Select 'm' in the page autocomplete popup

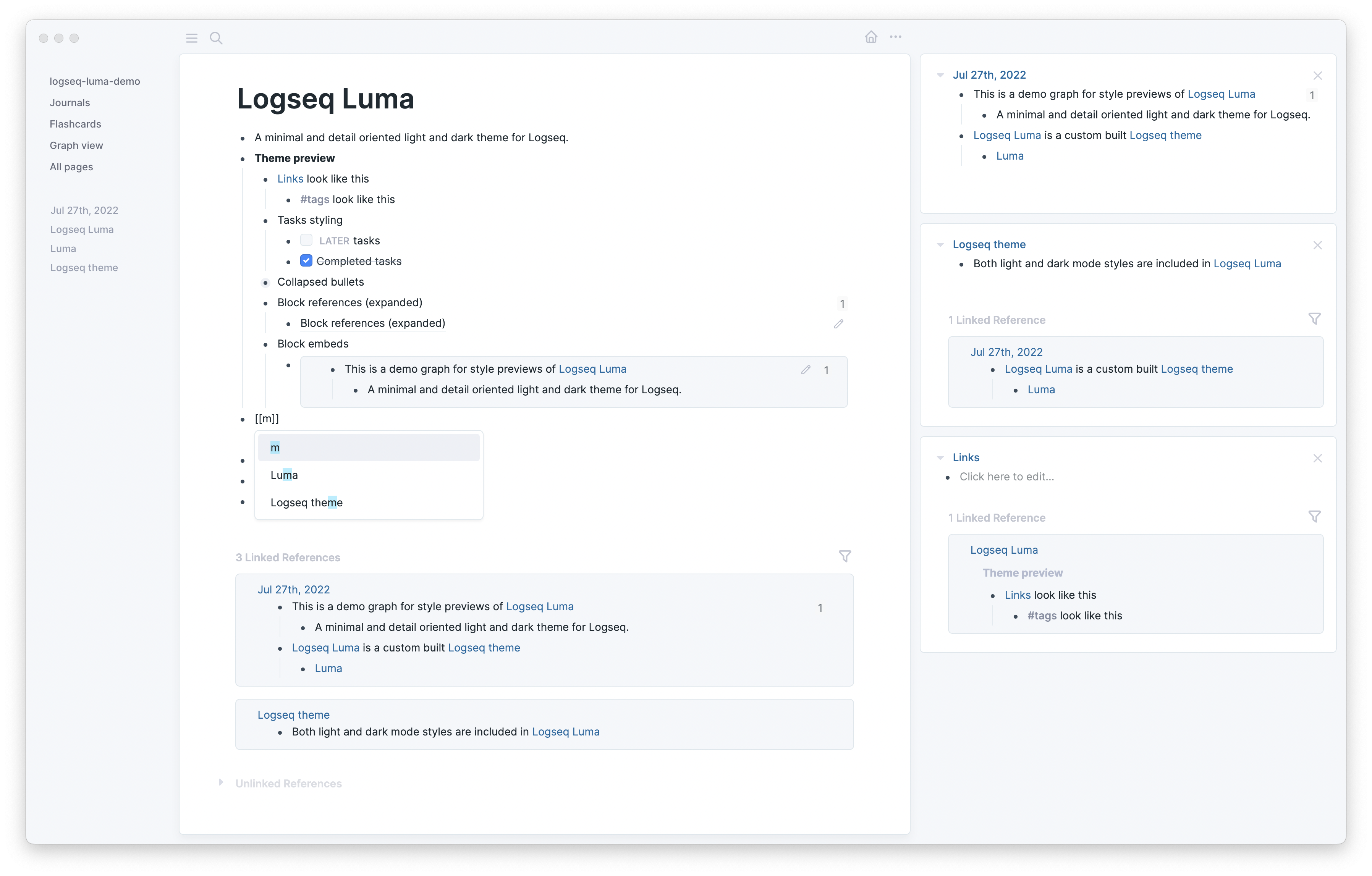(369, 448)
